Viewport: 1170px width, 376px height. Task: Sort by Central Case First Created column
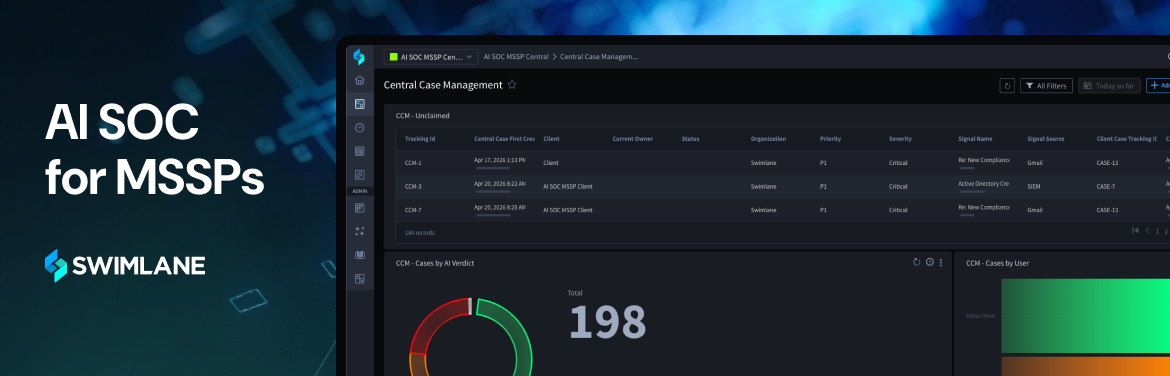pos(504,139)
